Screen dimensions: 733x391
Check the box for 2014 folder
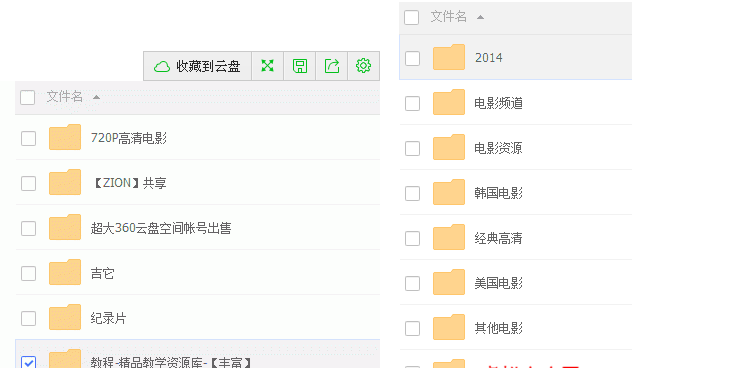pyautogui.click(x=412, y=58)
